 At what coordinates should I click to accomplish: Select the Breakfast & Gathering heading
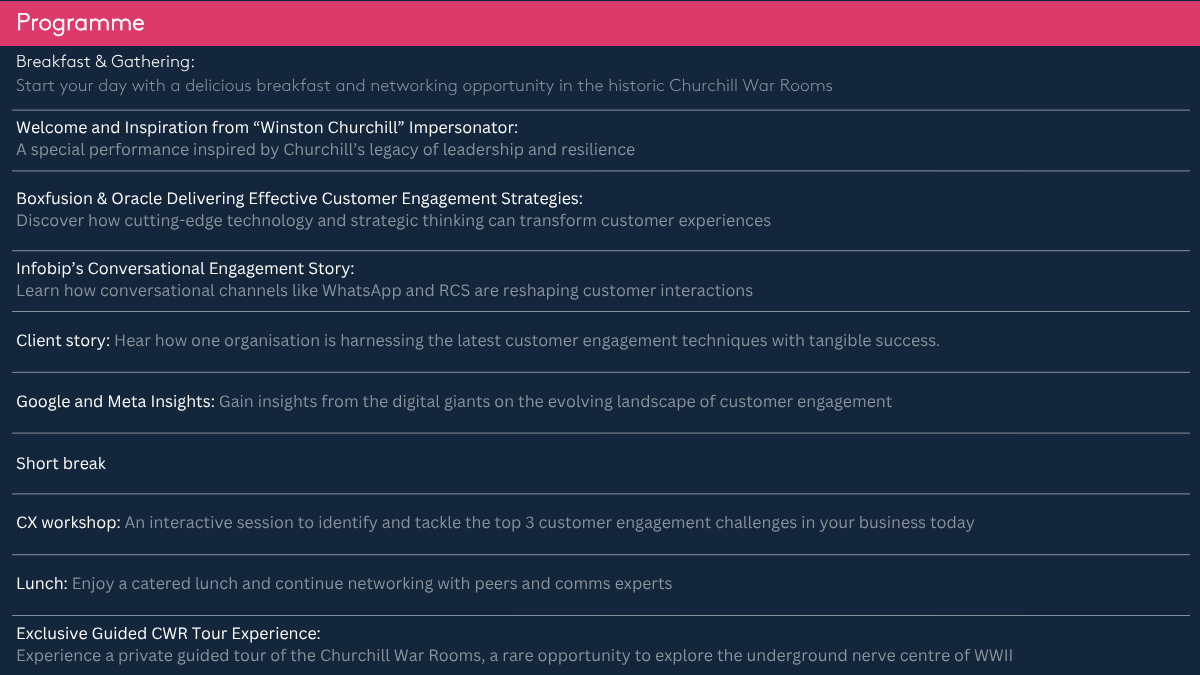point(105,62)
